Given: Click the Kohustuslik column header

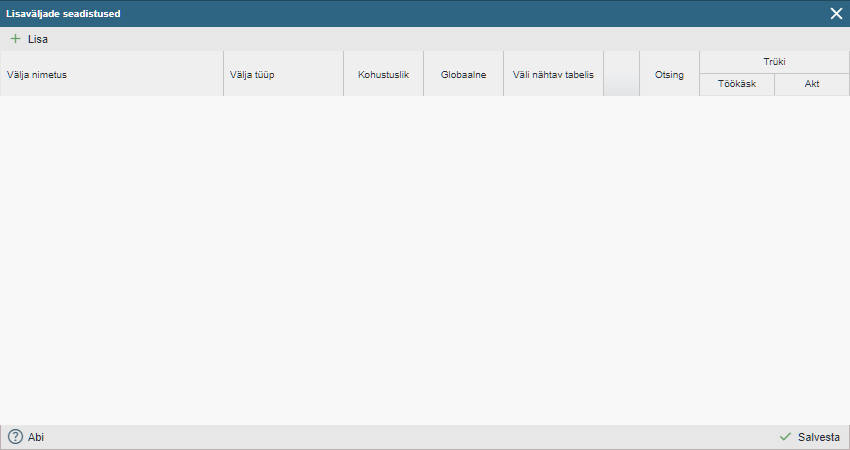Looking at the screenshot, I should pyautogui.click(x=383, y=74).
